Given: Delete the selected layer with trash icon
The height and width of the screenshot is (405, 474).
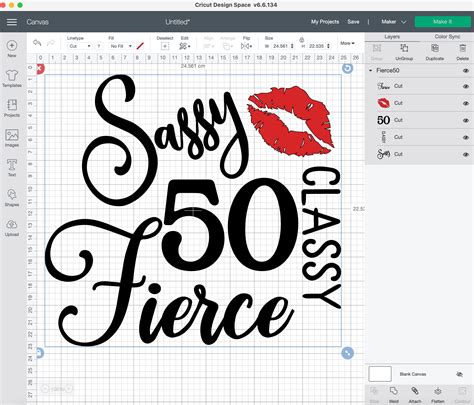Looking at the screenshot, I should [x=463, y=48].
